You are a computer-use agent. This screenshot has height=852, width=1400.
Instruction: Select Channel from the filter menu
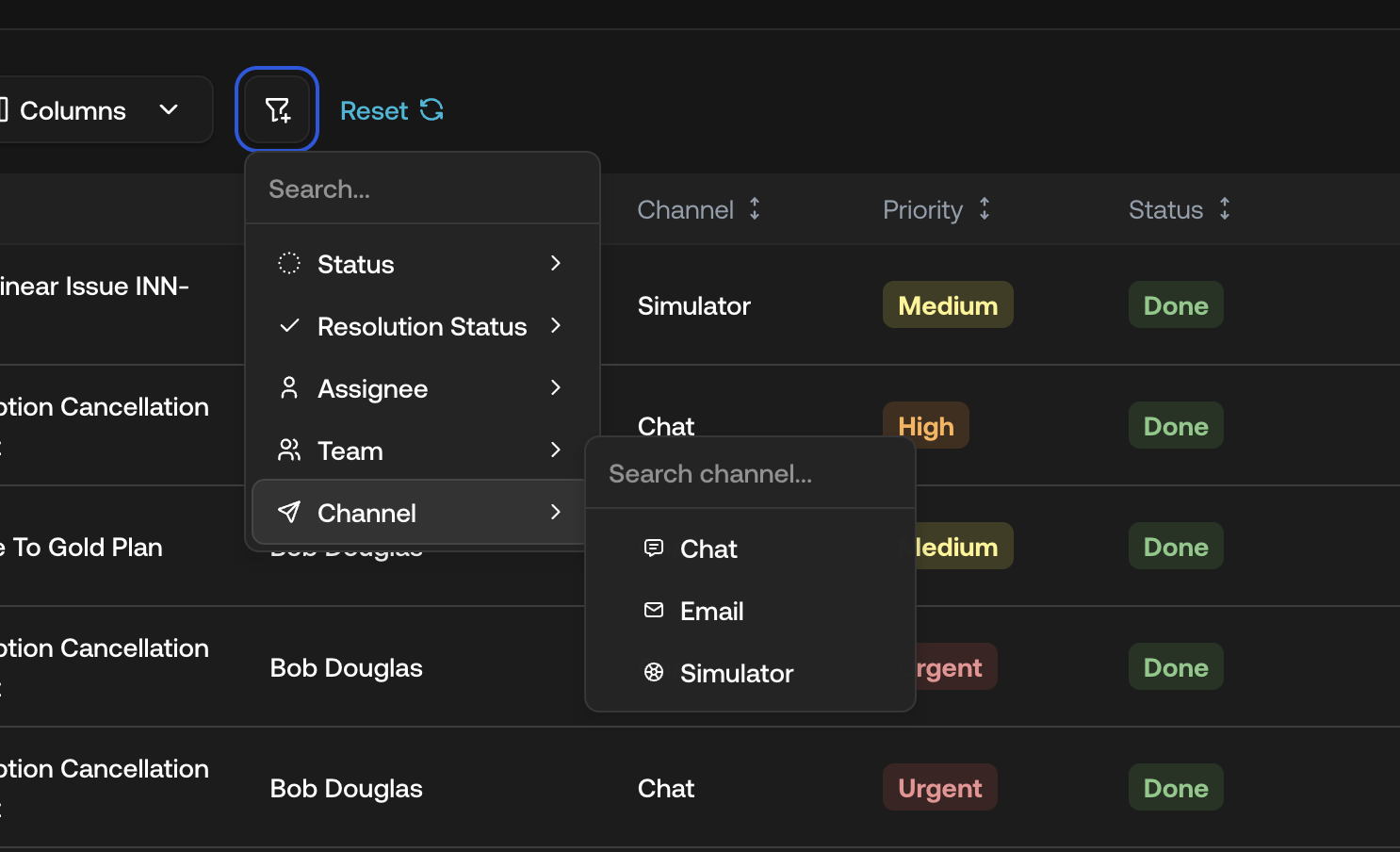pos(367,513)
